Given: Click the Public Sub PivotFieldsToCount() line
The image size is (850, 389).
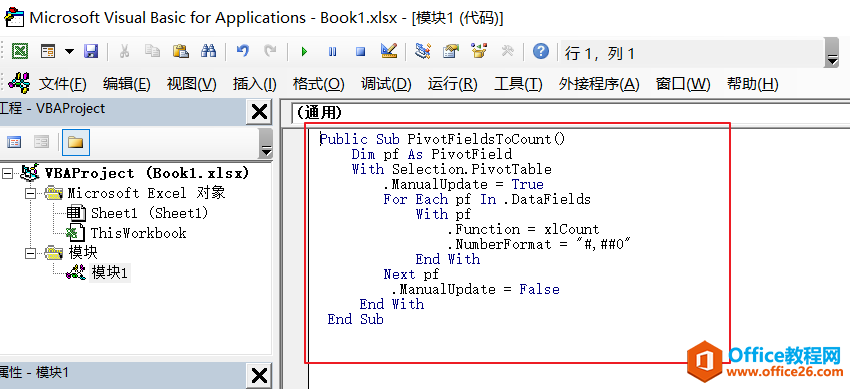Looking at the screenshot, I should pos(443,140).
